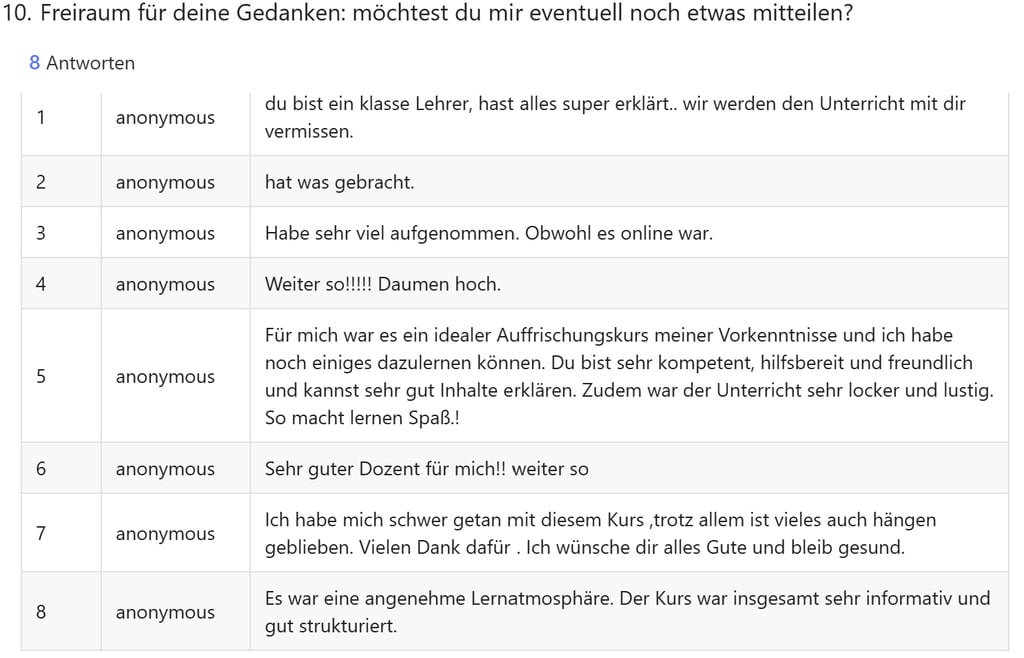Select the response 'Habe sehr viel aufgenommen'
Screen dimensions: 1024x658
point(488,233)
